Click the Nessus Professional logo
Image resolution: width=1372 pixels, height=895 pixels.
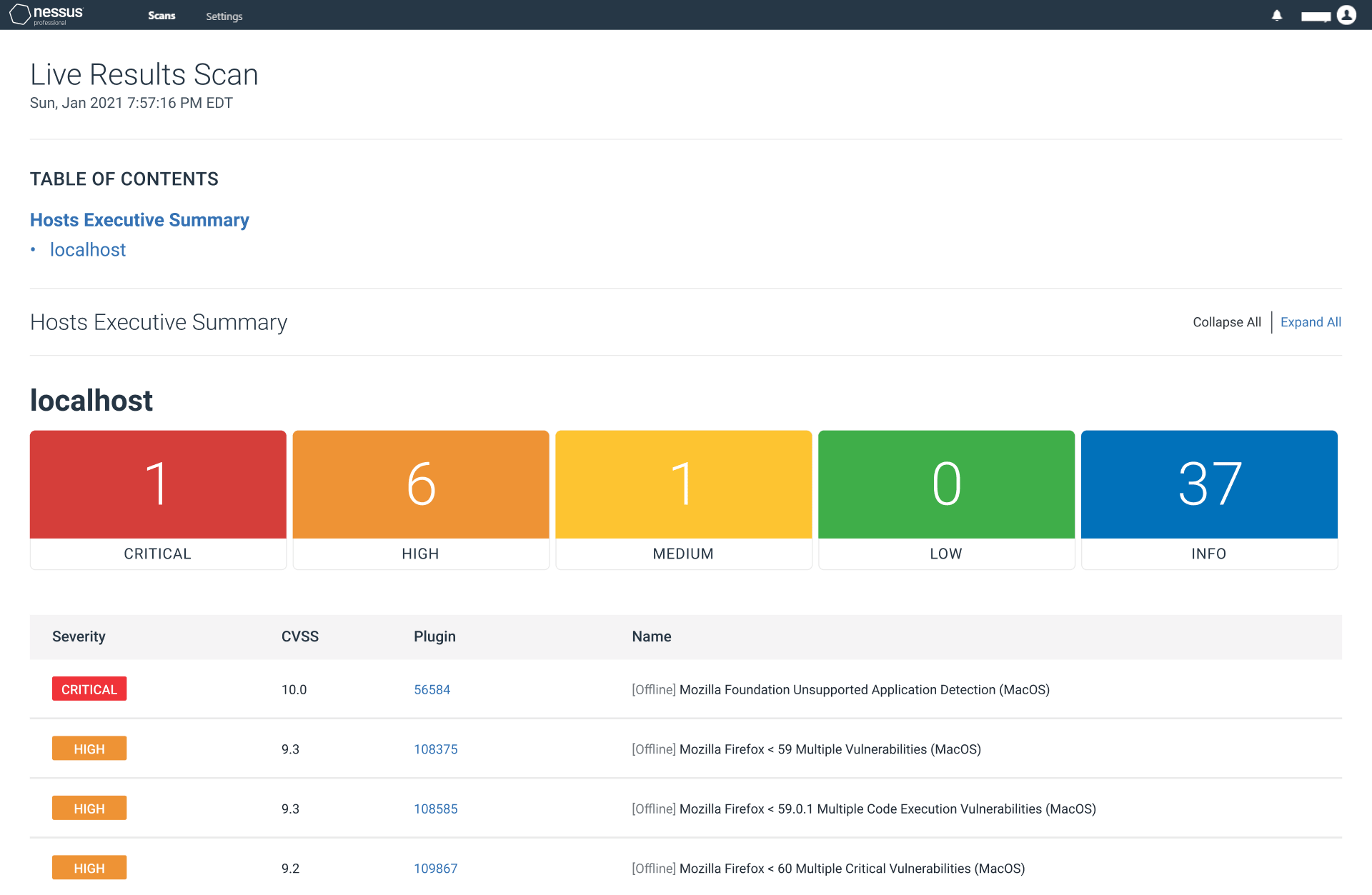click(x=46, y=14)
